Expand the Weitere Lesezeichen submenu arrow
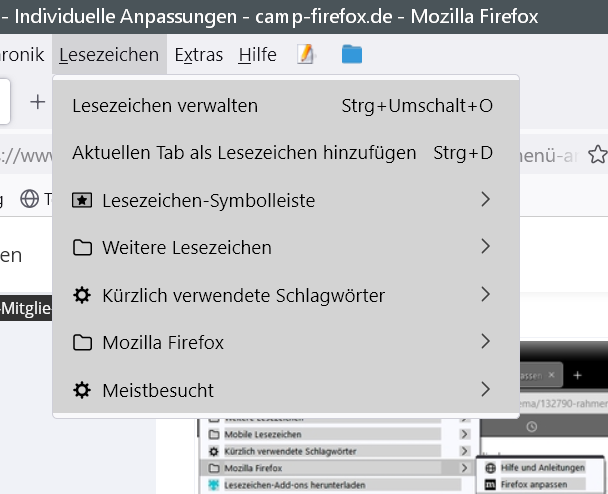This screenshot has width=608, height=494. click(485, 247)
